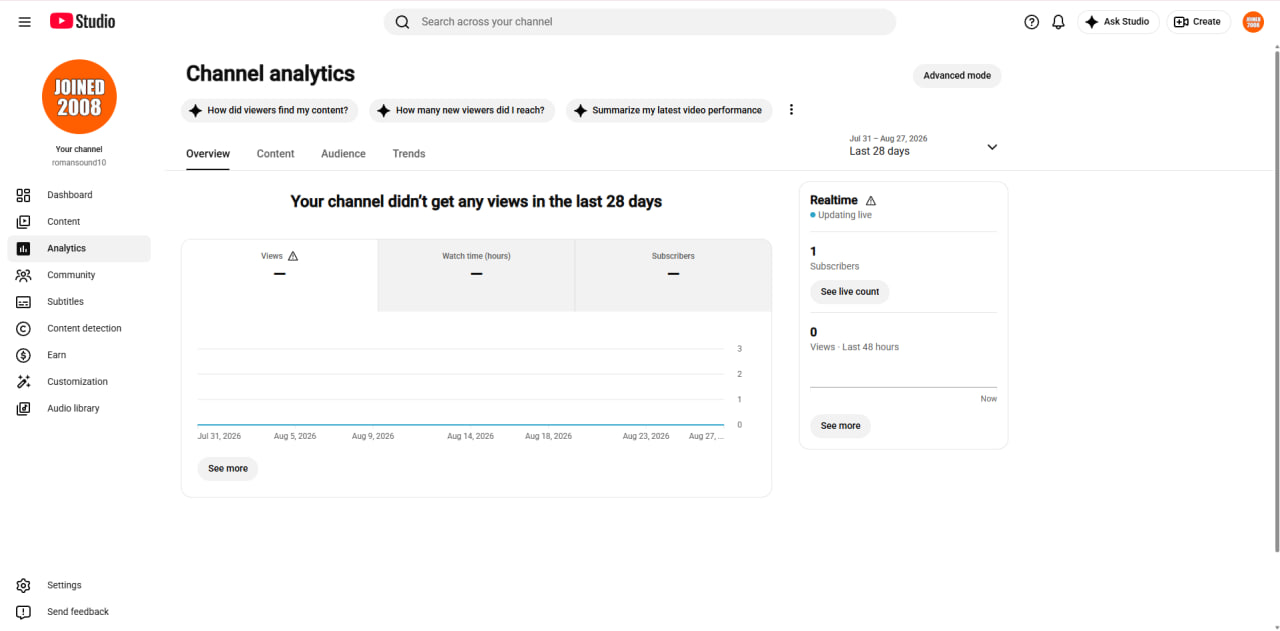Click Send feedback in the sidebar
This screenshot has width=1280, height=631.
pyautogui.click(x=79, y=612)
